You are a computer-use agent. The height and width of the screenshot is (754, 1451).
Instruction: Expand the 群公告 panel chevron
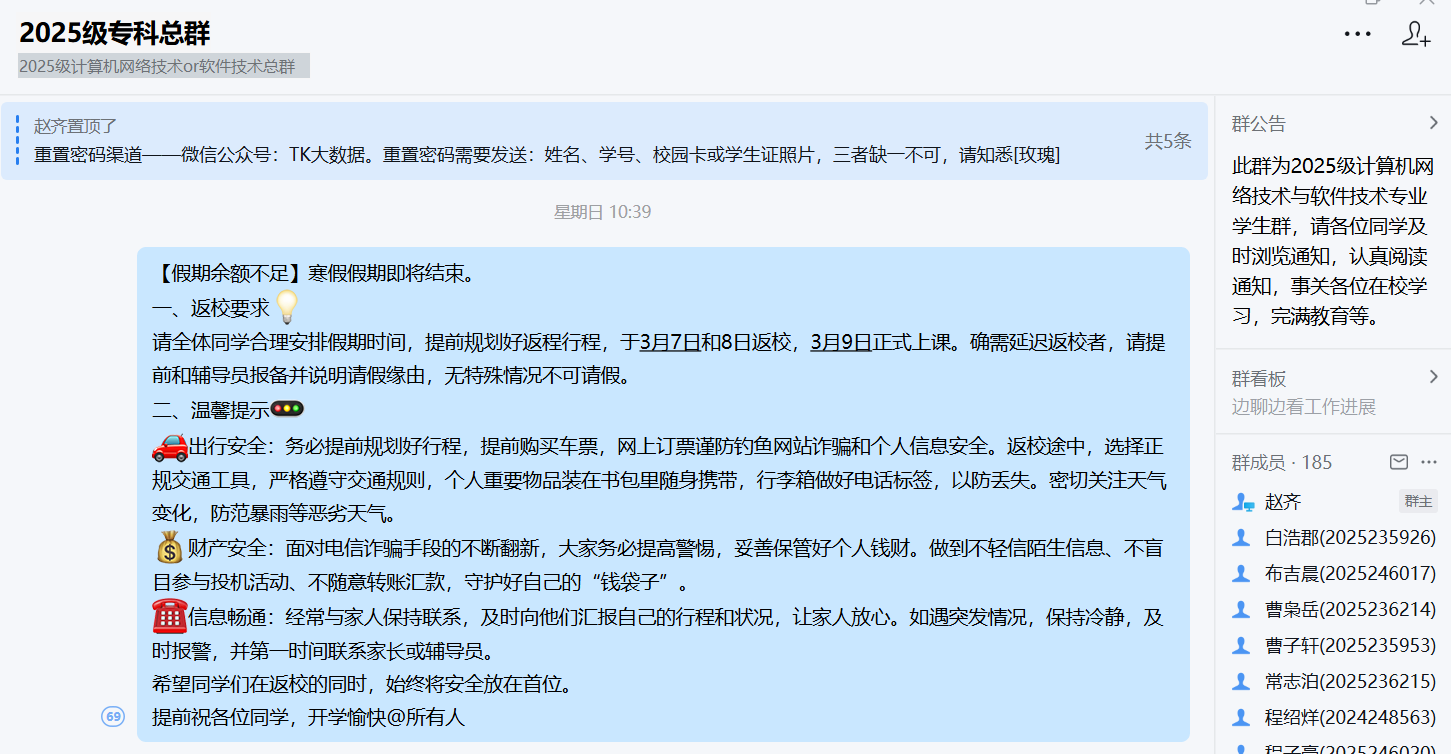[1433, 123]
